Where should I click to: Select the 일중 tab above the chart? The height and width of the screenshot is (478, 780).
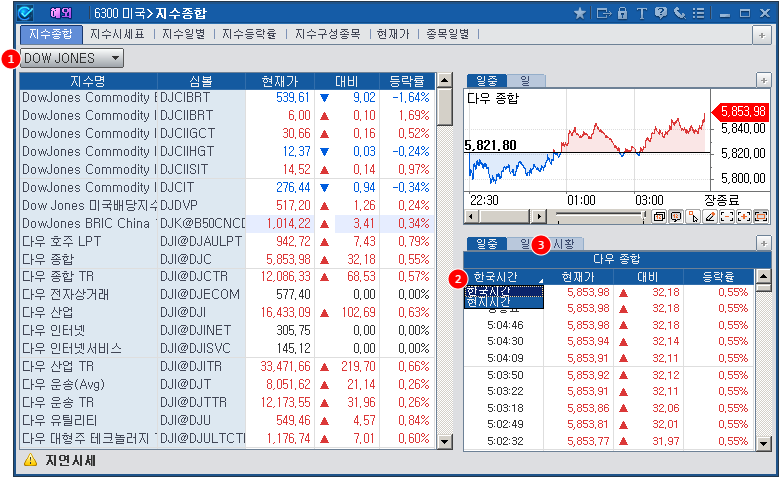tap(486, 81)
